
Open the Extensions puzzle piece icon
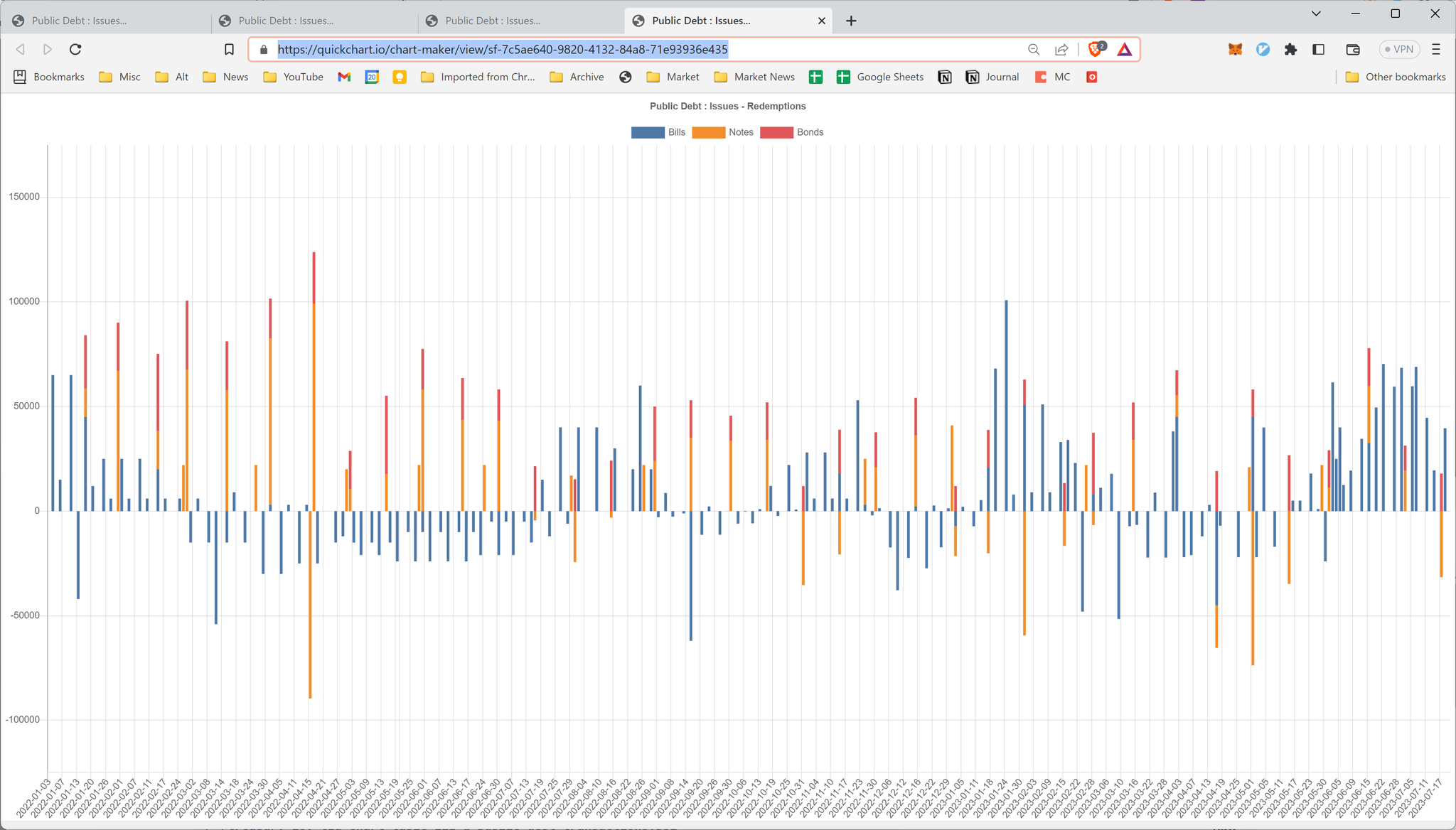point(1290,49)
